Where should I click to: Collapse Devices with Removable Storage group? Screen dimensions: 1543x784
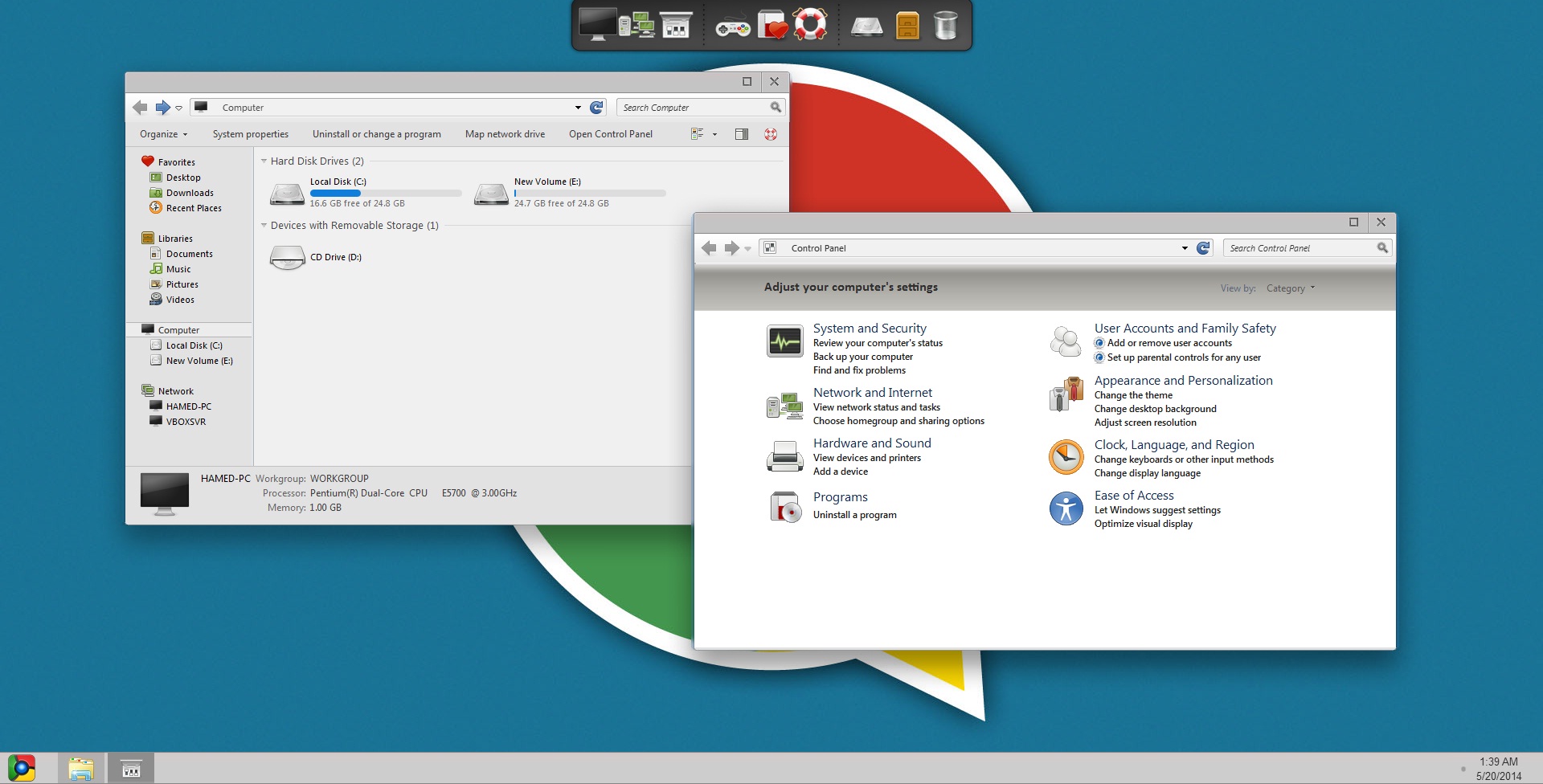pos(264,226)
